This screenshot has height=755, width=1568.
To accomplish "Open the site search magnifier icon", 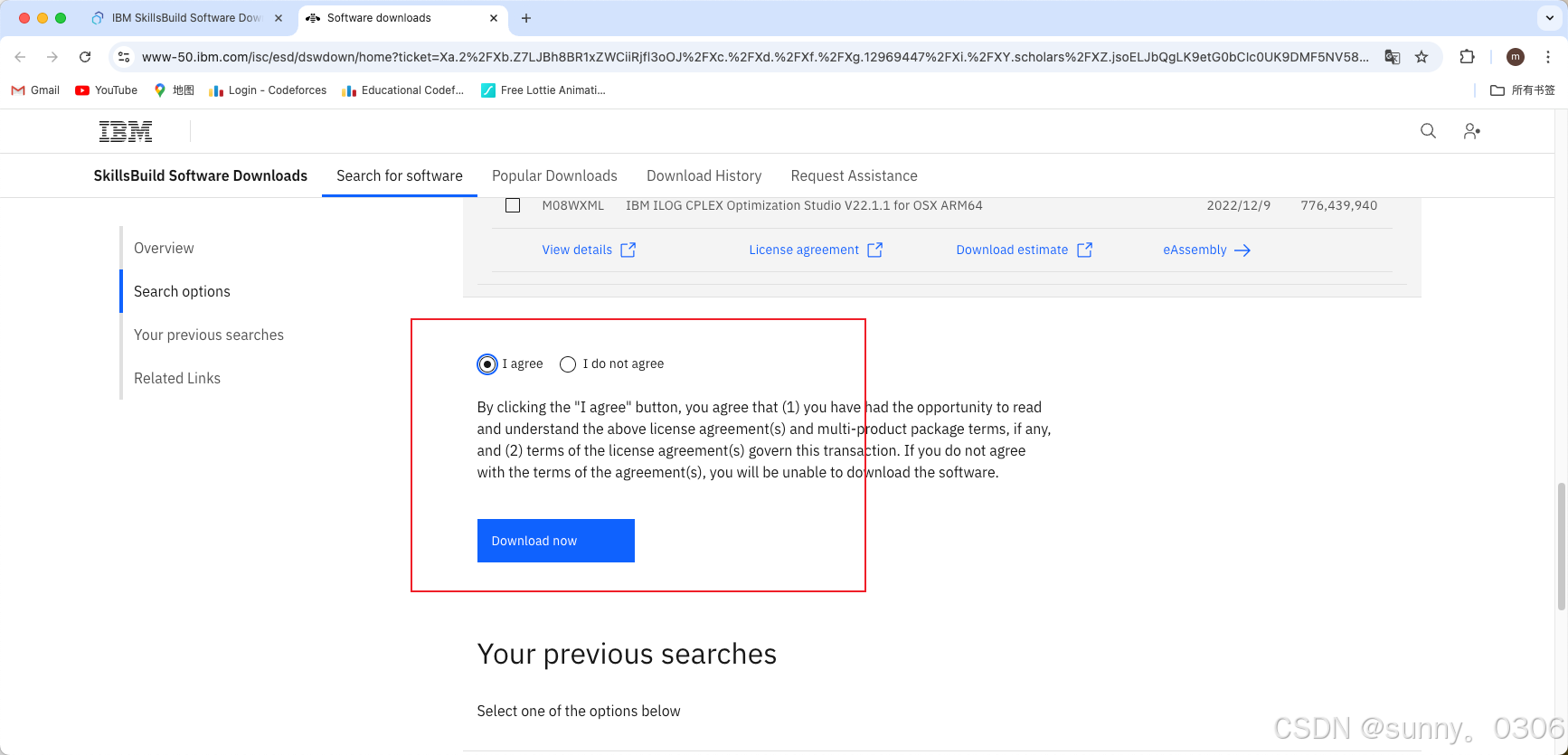I will (1428, 131).
